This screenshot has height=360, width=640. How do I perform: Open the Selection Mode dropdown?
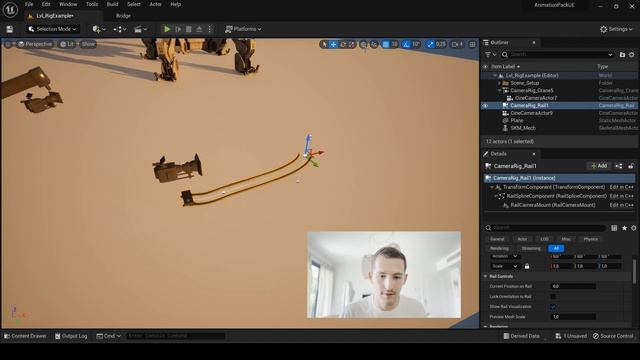(x=53, y=29)
